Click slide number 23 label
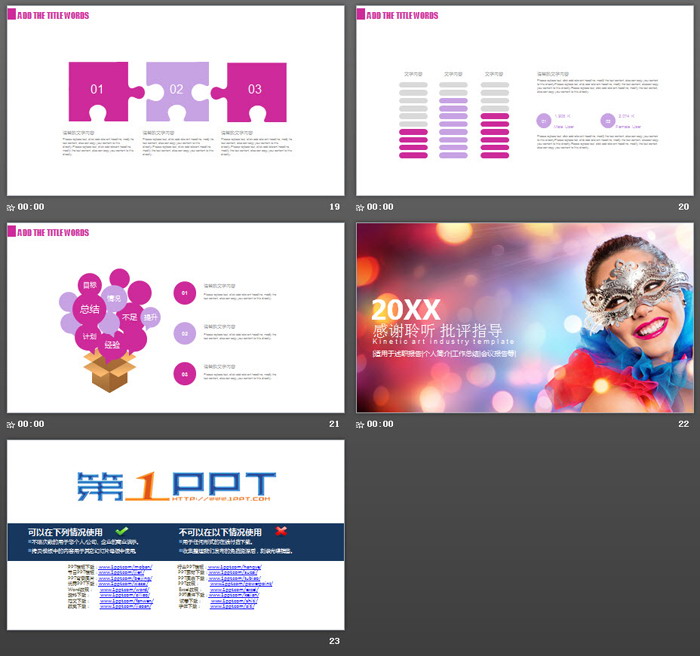 point(334,641)
